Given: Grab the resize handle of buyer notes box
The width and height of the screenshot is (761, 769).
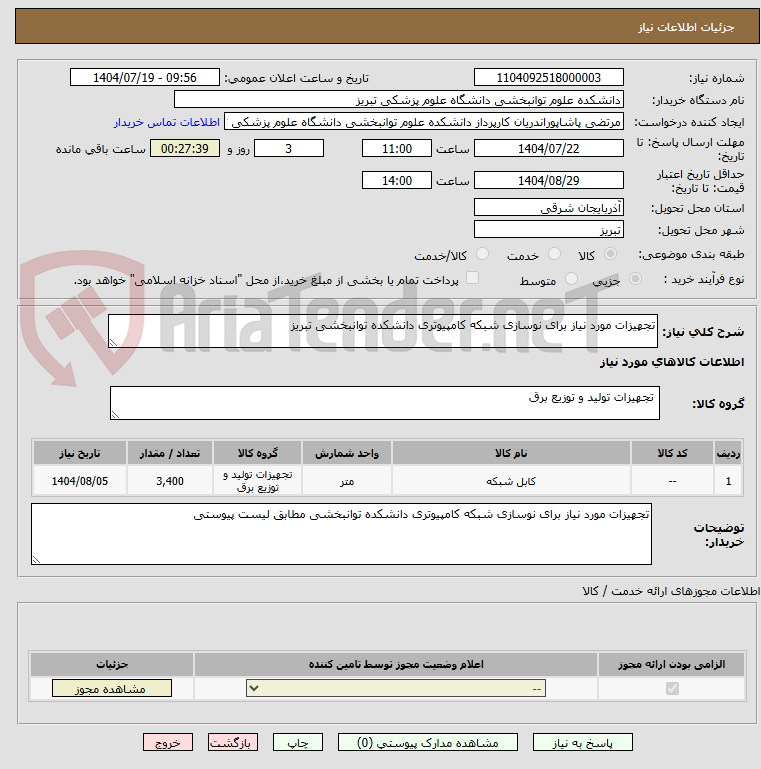Looking at the screenshot, I should 36,560.
